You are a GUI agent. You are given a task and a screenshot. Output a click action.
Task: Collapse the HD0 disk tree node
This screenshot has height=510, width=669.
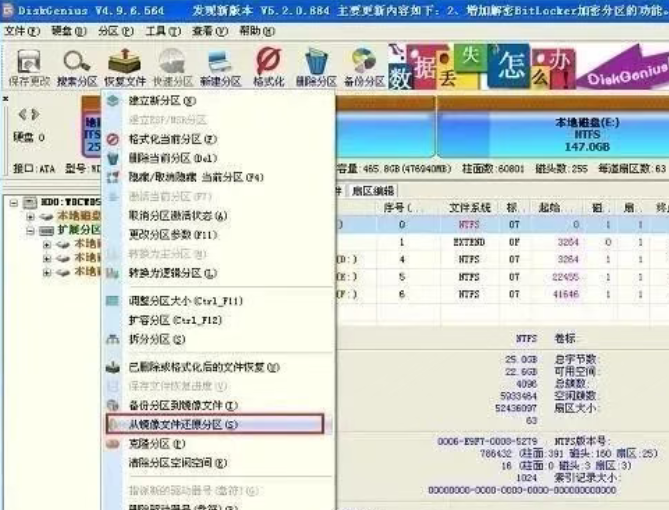click(x=13, y=203)
